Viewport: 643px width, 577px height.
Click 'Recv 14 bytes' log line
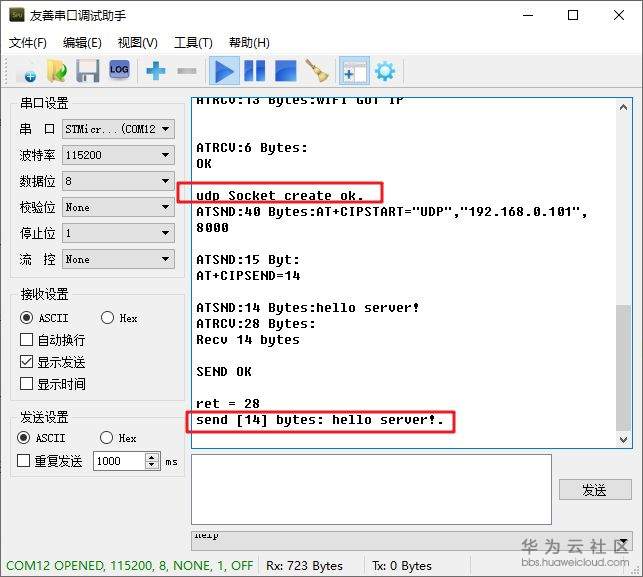tap(248, 340)
